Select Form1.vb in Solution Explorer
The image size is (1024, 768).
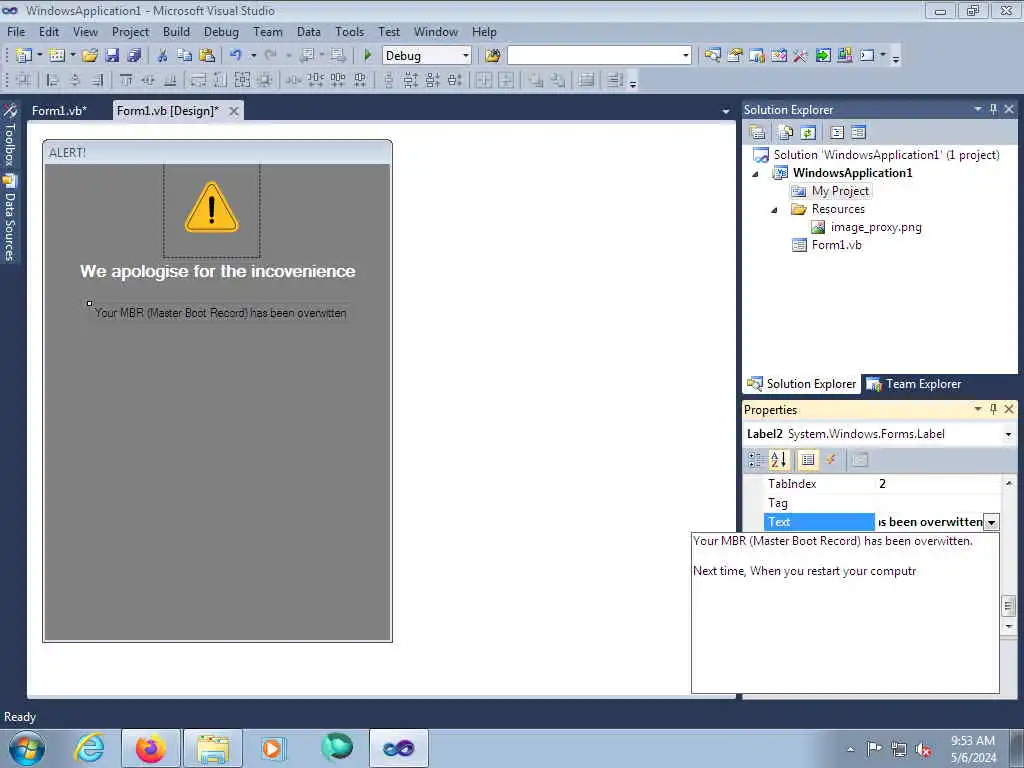(836, 245)
